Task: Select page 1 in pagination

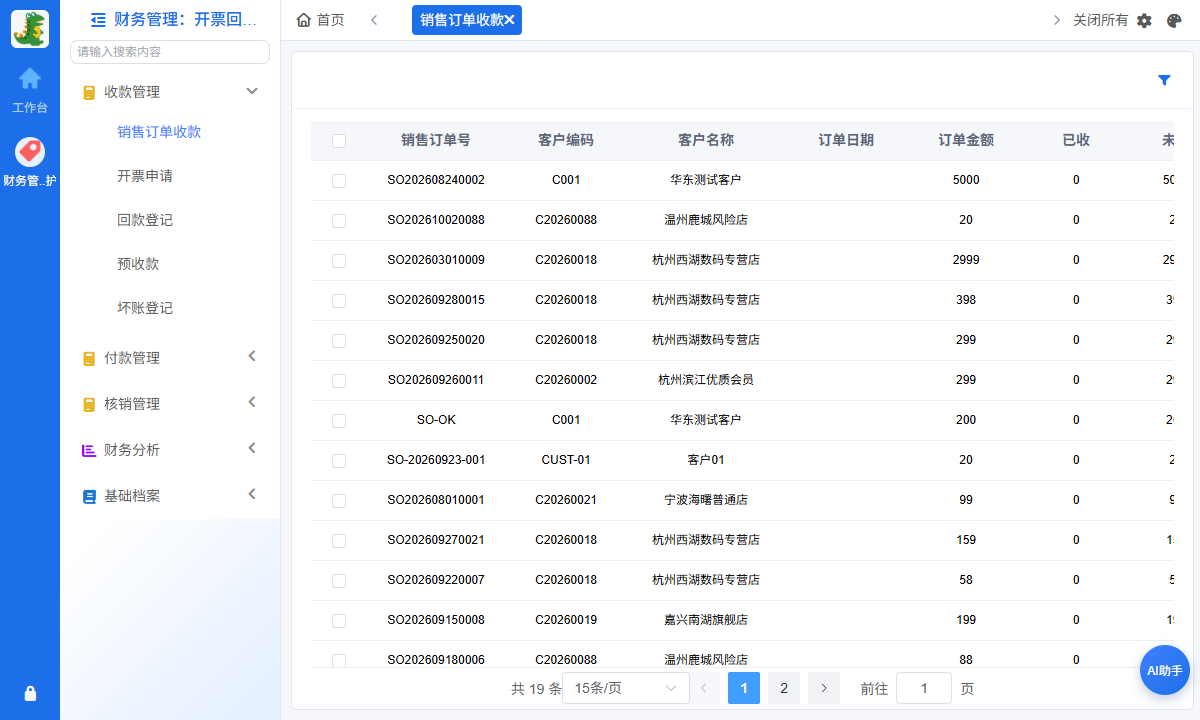Action: 744,688
